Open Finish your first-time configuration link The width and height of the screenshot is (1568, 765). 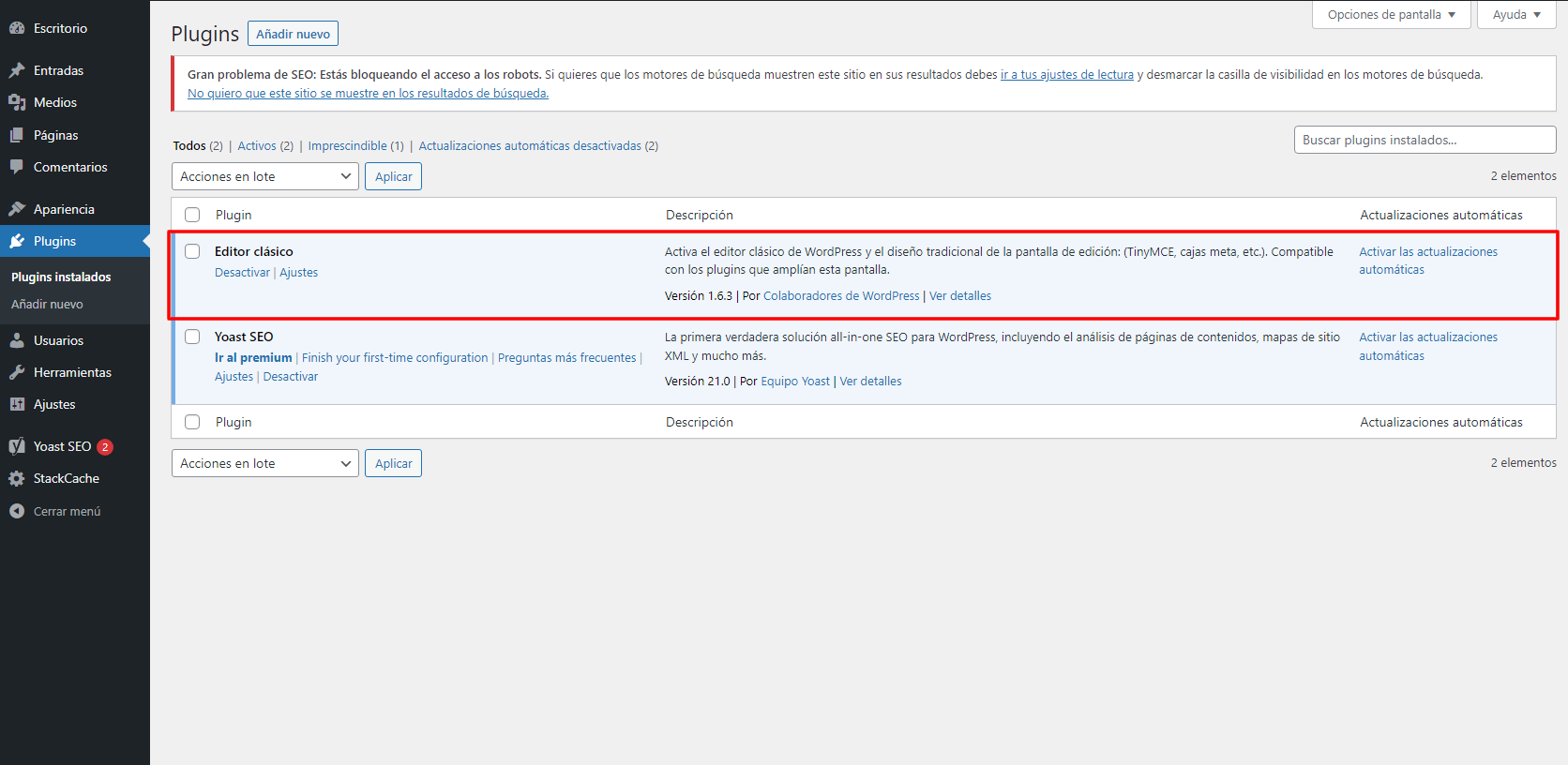coord(395,357)
